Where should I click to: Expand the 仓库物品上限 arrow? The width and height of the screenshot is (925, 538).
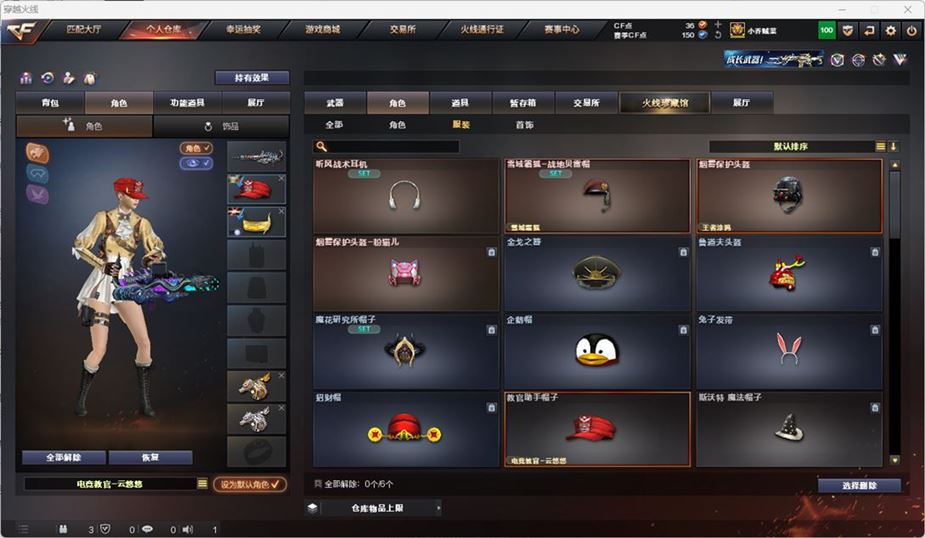point(438,508)
